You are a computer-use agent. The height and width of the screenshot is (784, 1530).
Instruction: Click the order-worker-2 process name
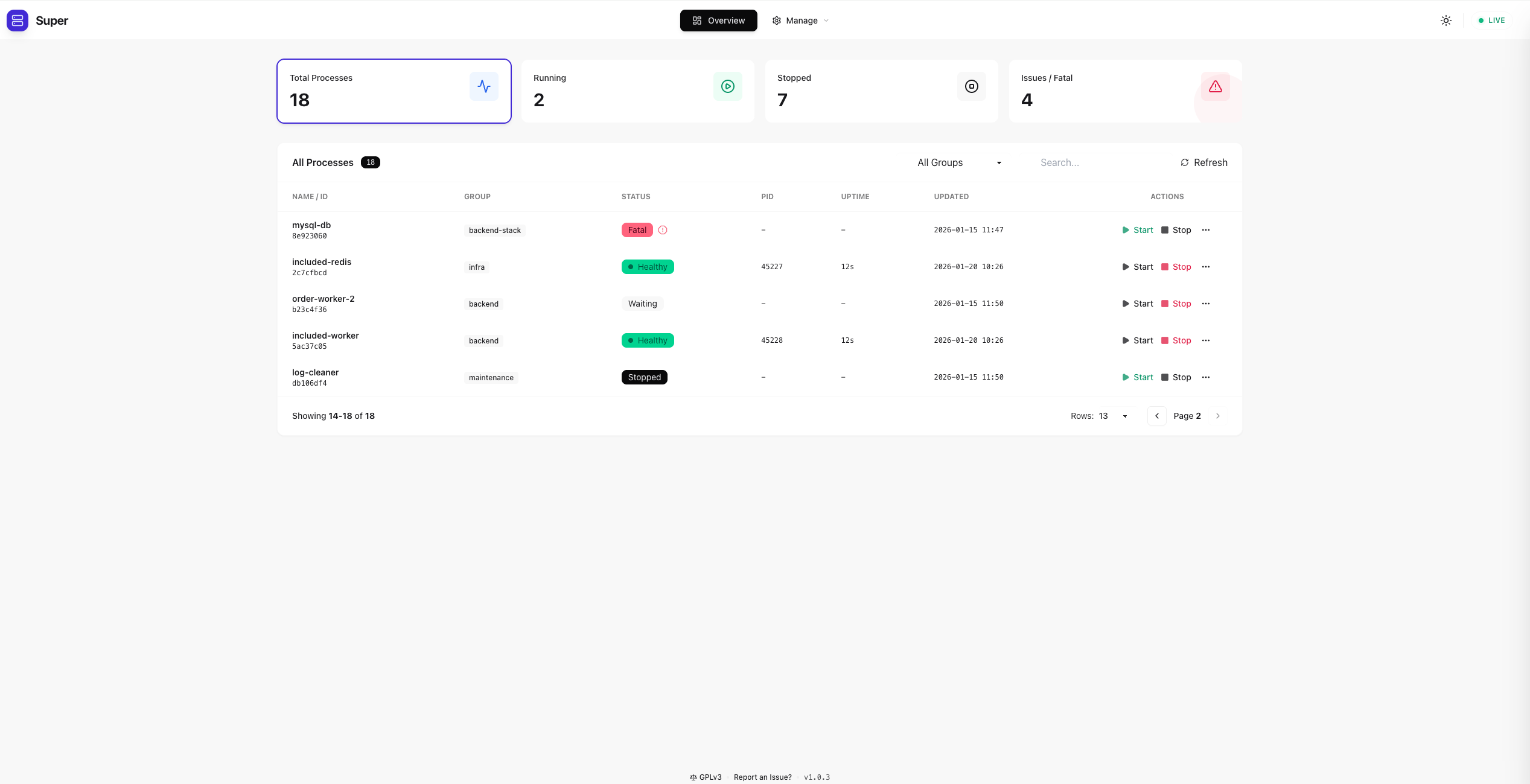pos(324,299)
